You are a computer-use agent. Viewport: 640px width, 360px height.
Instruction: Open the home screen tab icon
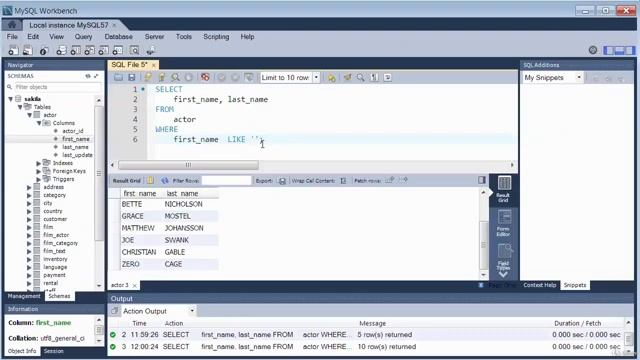point(12,25)
